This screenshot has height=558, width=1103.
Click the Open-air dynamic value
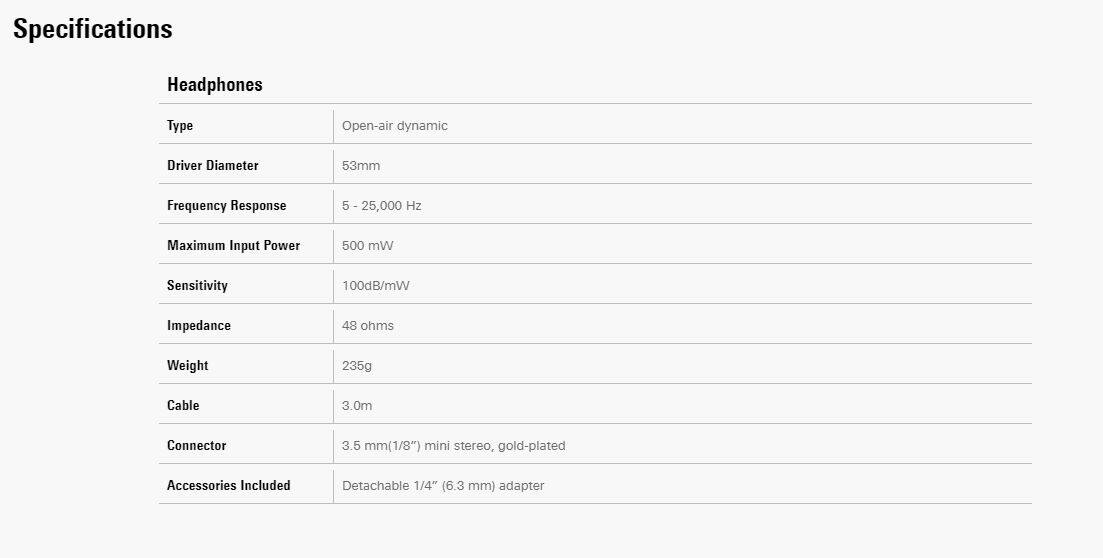[395, 126]
